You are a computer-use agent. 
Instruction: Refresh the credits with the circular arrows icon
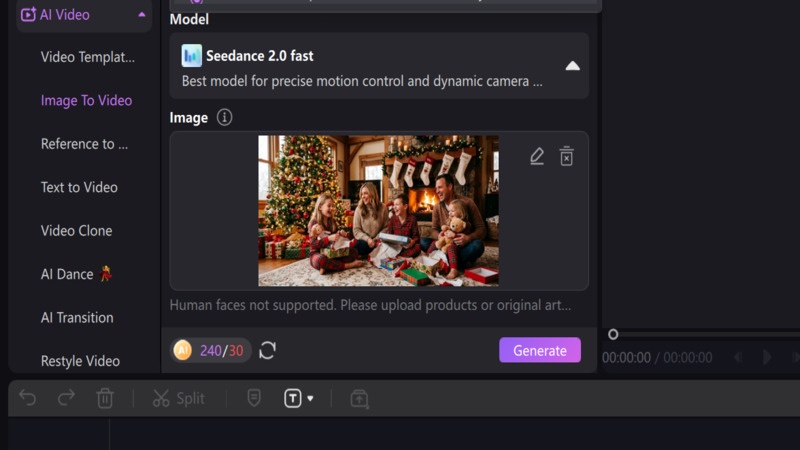coord(267,351)
